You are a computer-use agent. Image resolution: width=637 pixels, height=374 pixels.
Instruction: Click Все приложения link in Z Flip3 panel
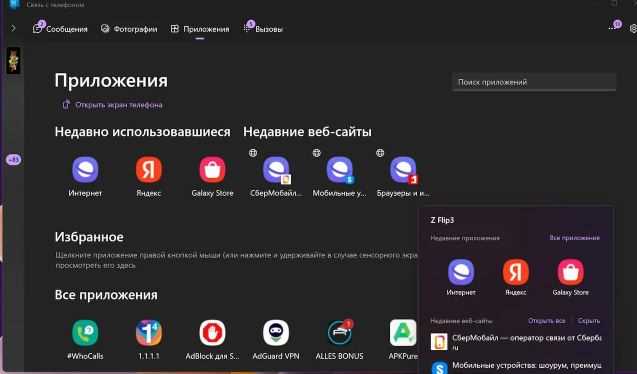[x=574, y=238]
